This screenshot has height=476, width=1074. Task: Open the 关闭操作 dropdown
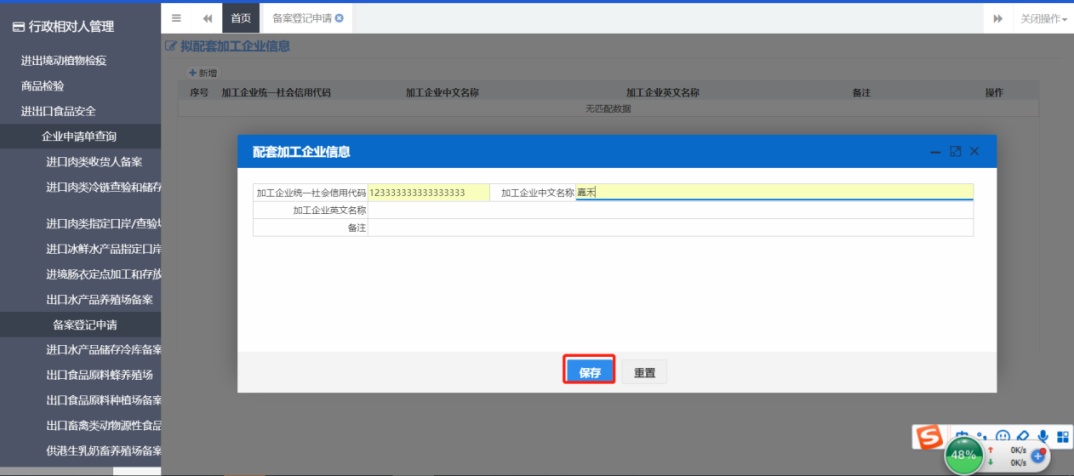1043,19
